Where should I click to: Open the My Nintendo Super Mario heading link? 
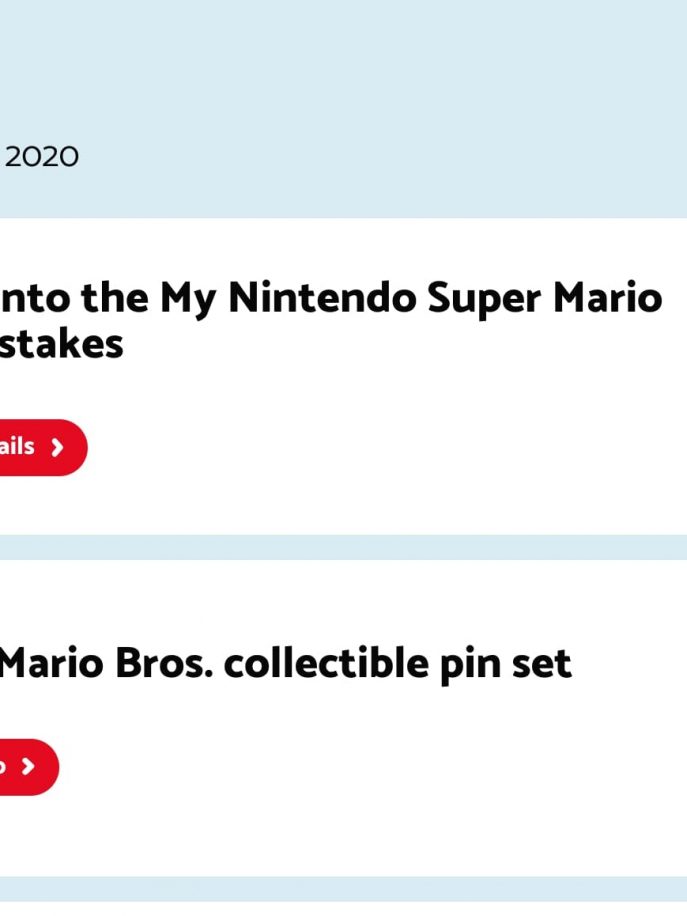[331, 320]
